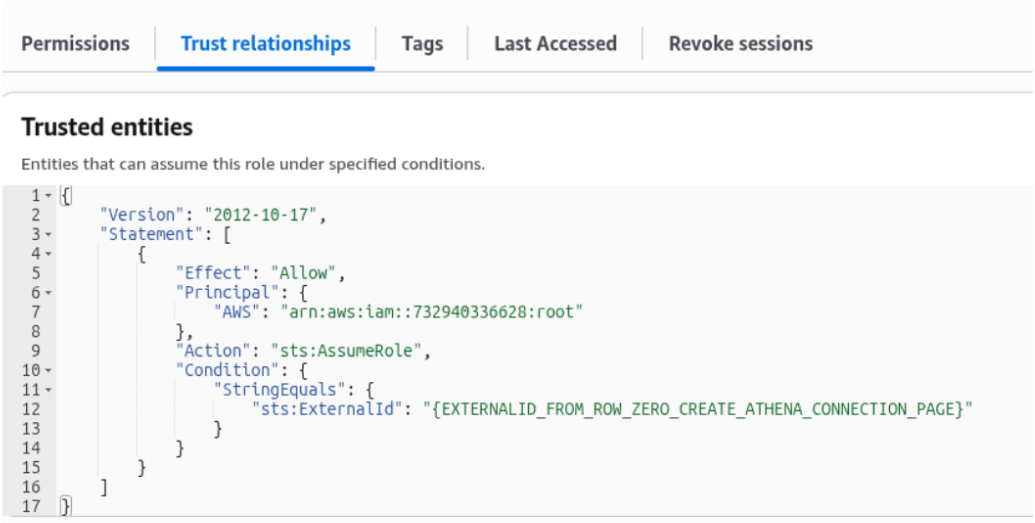Collapse the Principal block fold arrow
This screenshot has height=523, width=1035.
[49, 293]
